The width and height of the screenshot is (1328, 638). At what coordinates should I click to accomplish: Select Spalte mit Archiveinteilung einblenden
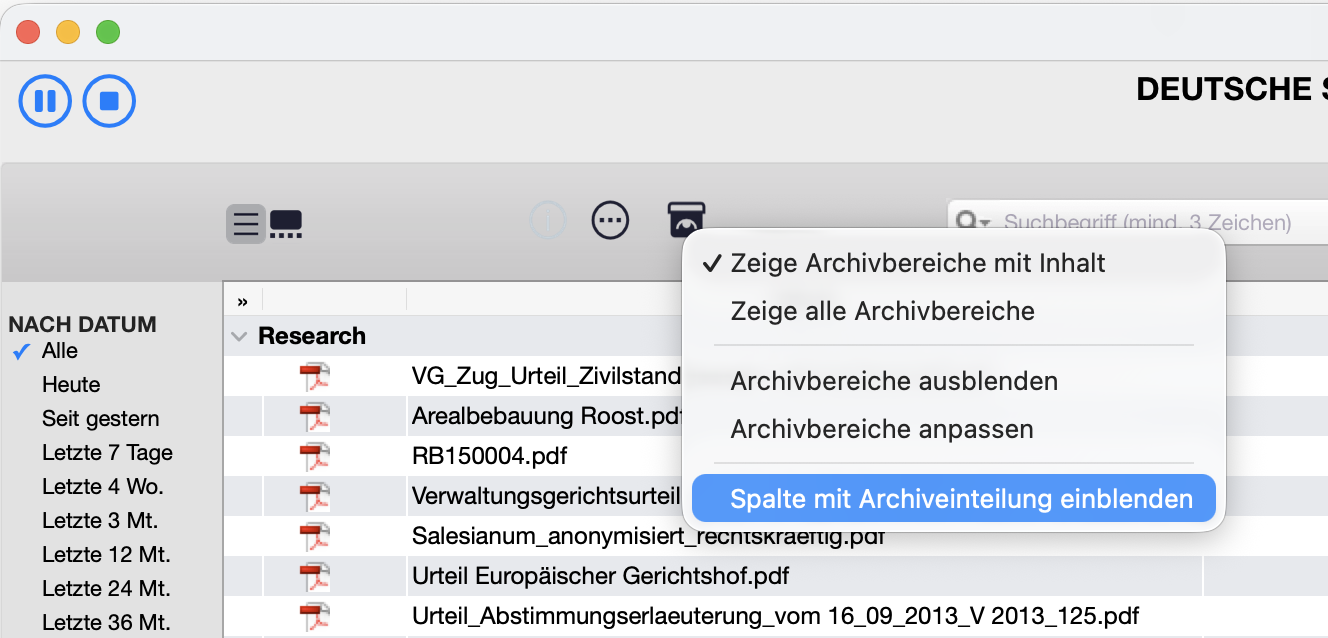954,498
